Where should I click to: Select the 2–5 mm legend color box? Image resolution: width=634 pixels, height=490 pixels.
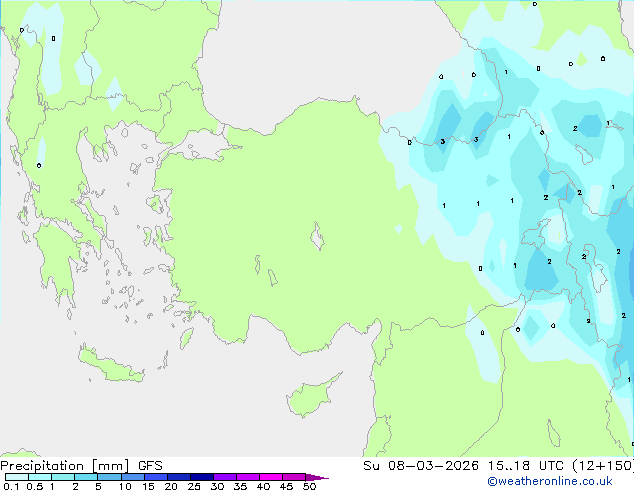[86, 477]
